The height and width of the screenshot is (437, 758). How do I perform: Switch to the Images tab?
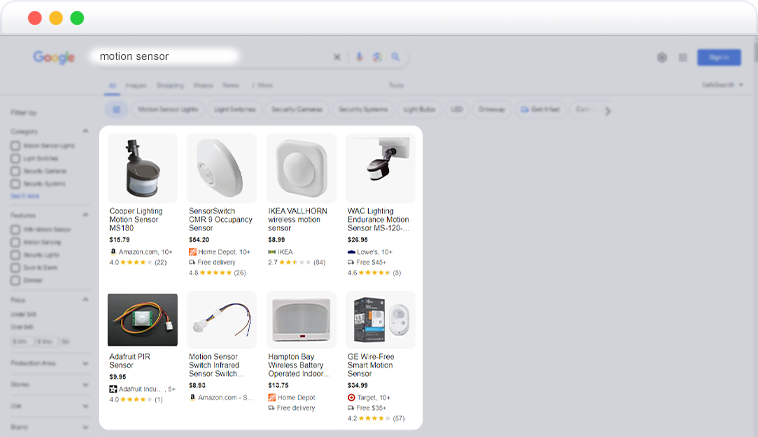pos(135,85)
